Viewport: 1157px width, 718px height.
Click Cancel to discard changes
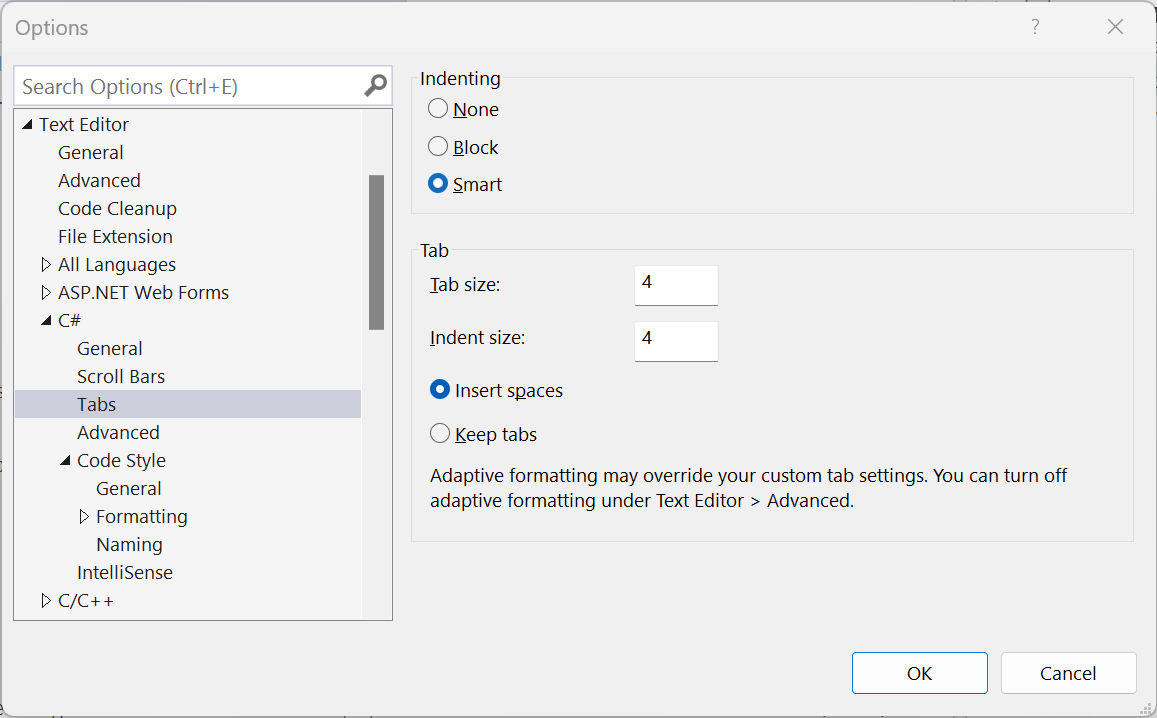click(x=1068, y=673)
